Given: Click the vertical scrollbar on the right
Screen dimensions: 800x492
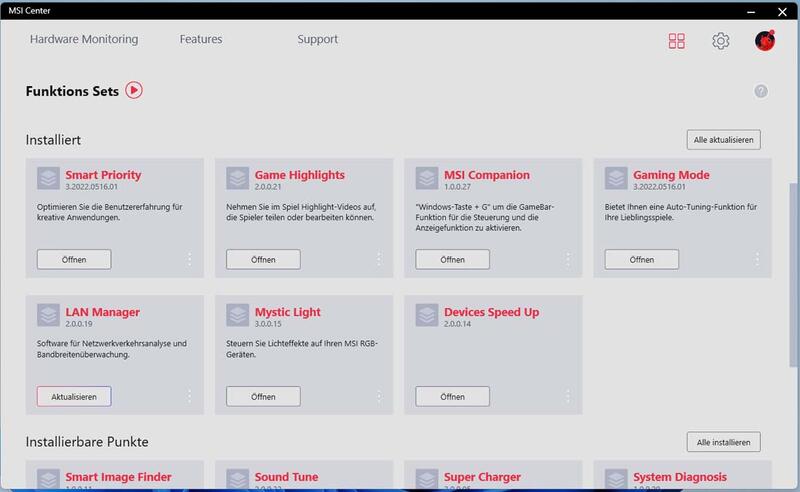Looking at the screenshot, I should pos(793,275).
